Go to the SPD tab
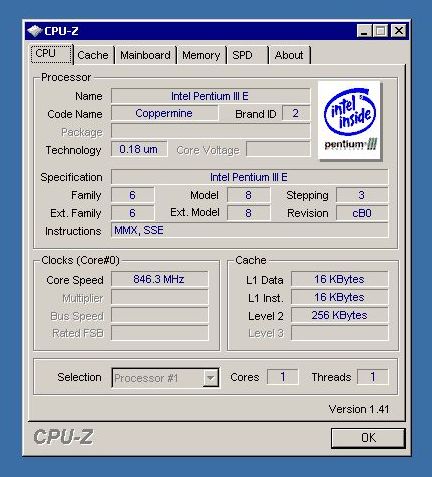The width and height of the screenshot is (432, 477). (x=247, y=55)
